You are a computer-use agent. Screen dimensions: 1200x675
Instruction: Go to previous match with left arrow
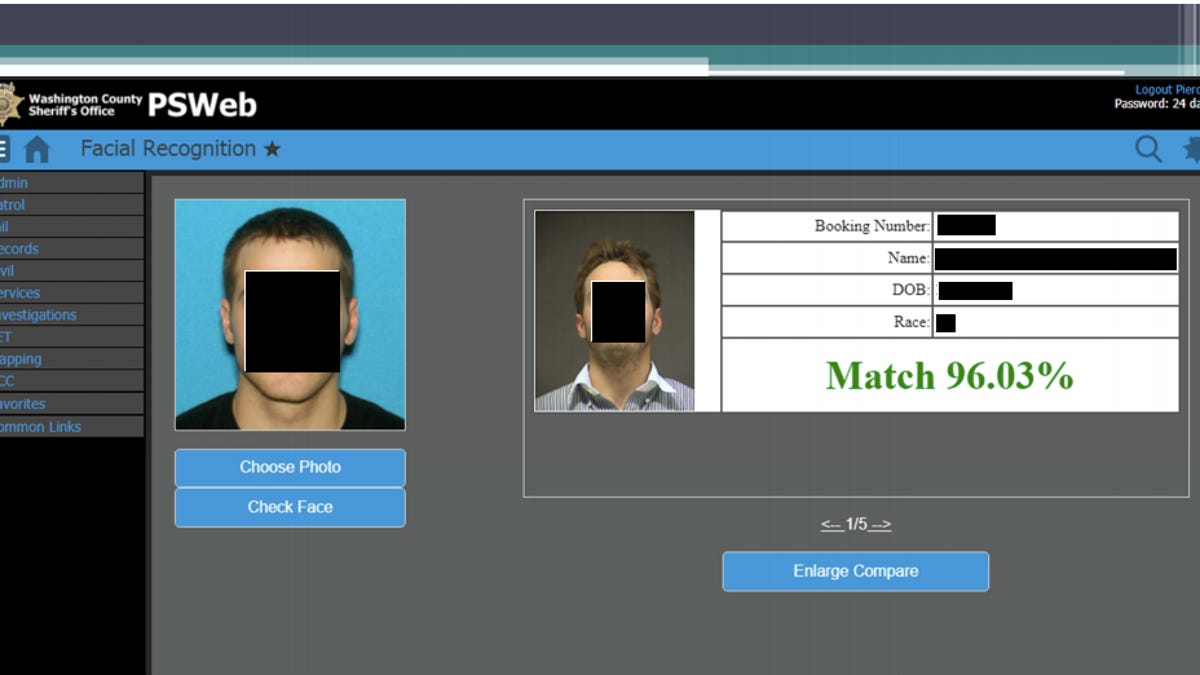point(832,524)
